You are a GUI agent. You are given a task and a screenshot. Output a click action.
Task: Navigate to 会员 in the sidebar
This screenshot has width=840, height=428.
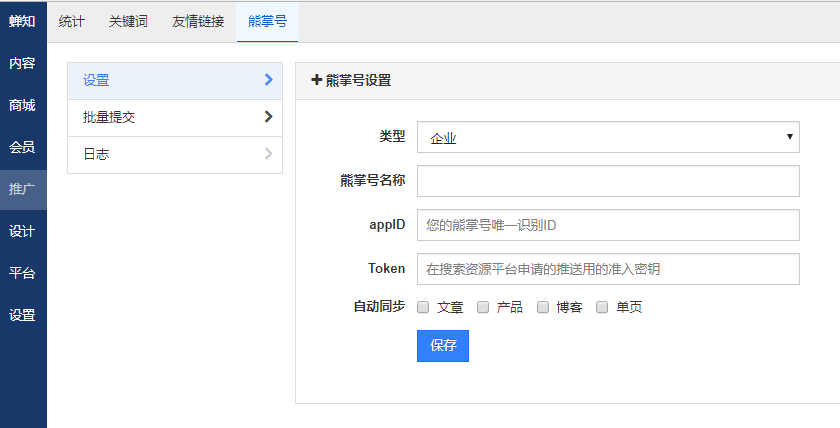coord(22,147)
